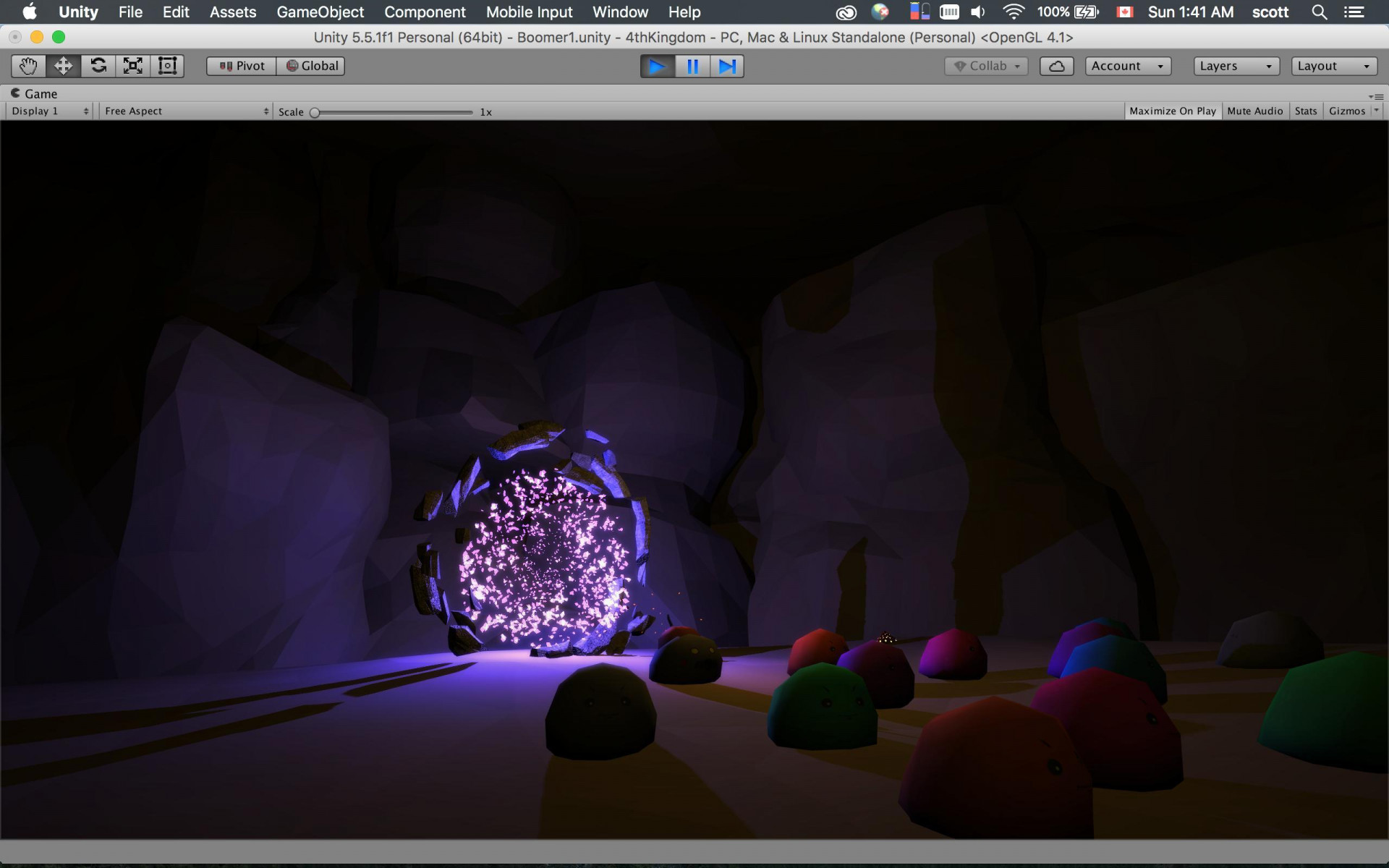Open the Window menu
This screenshot has height=868, width=1389.
tap(620, 12)
